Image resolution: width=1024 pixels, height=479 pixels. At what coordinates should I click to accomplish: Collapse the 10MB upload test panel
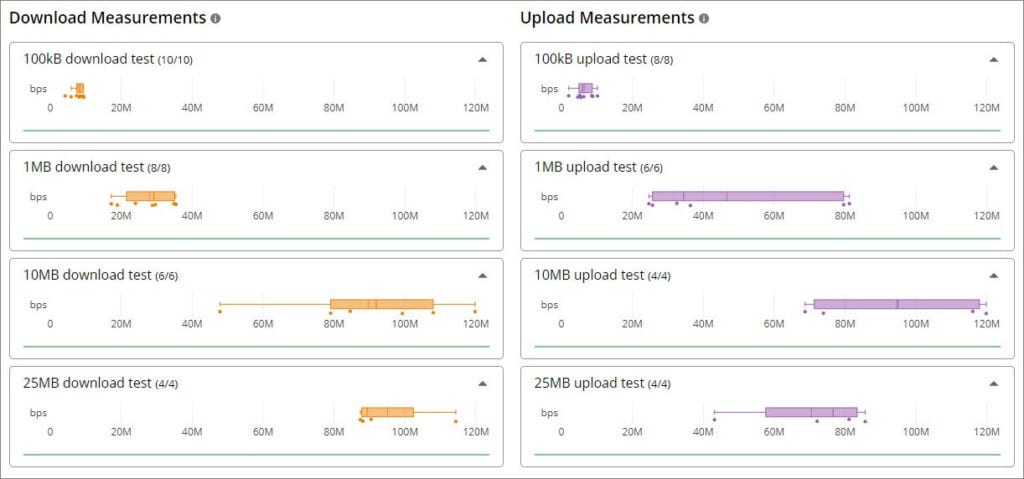click(993, 275)
